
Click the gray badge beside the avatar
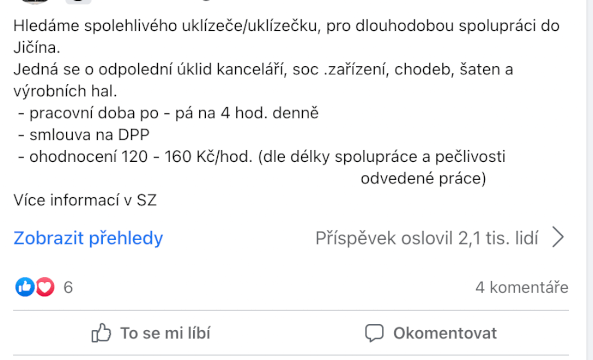pyautogui.click(x=78, y=2)
